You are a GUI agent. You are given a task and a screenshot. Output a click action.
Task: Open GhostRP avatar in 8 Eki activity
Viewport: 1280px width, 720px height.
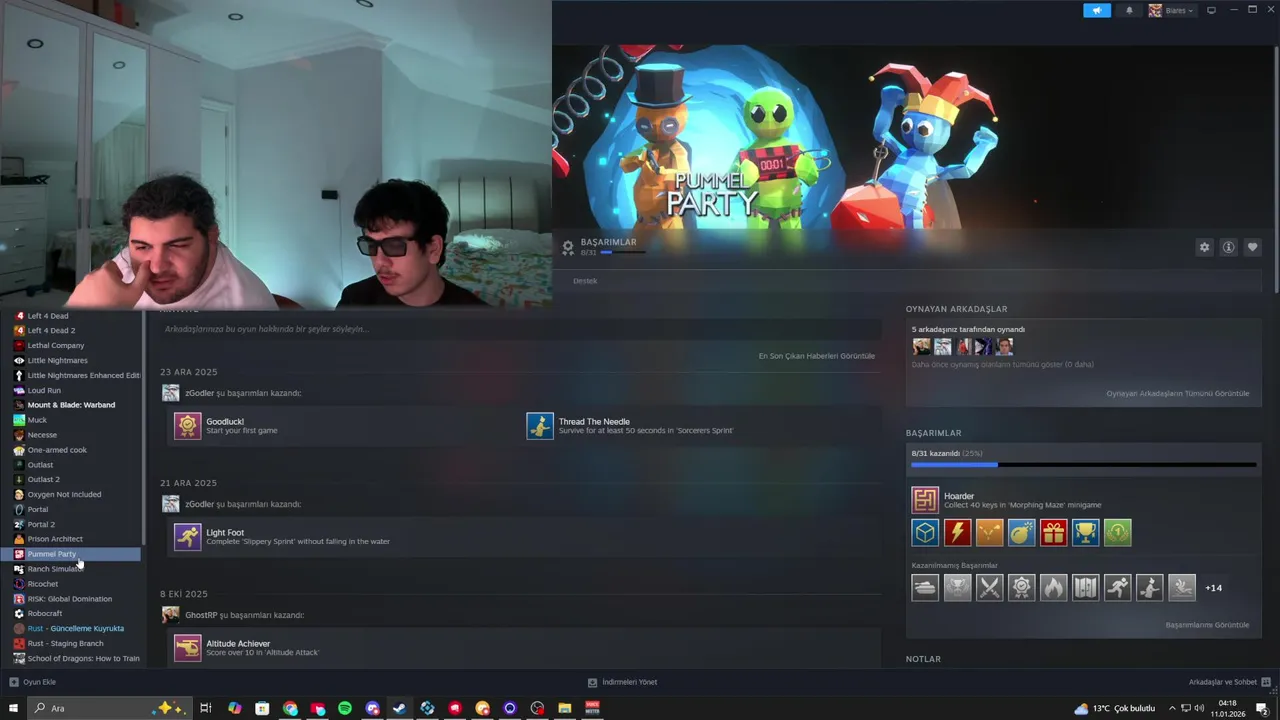click(x=171, y=615)
